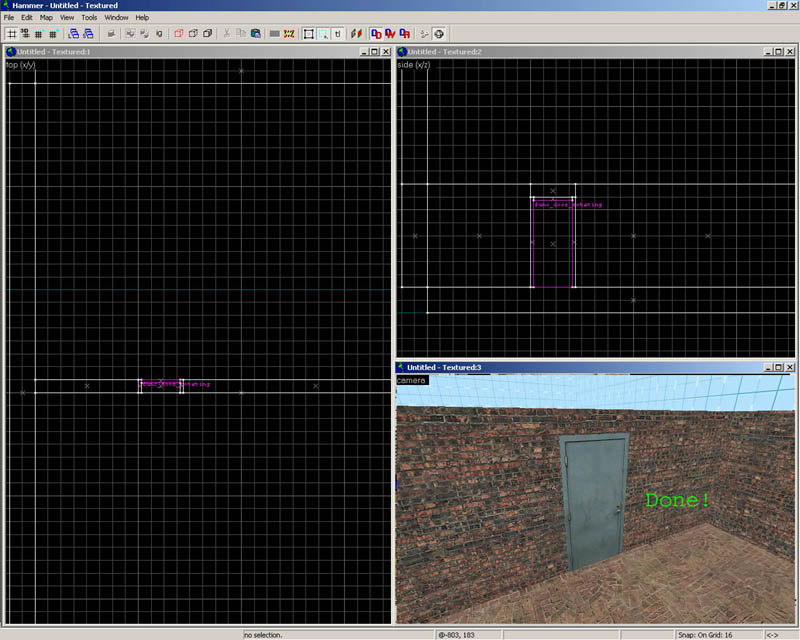This screenshot has width=800, height=640.
Task: Toggle the 3D grid display button
Action: click(24, 33)
